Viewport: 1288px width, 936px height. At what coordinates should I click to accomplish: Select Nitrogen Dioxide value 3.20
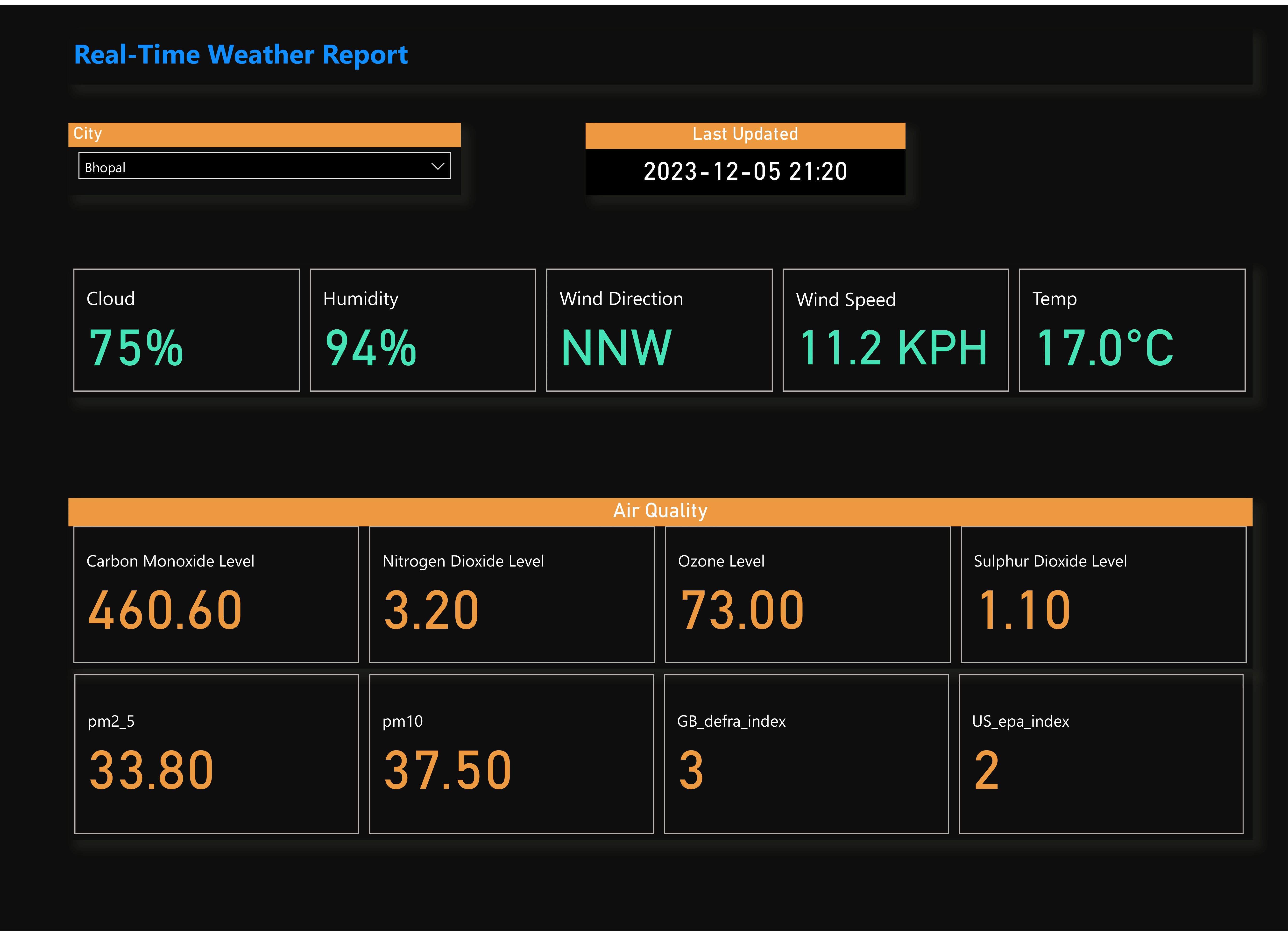tap(432, 610)
